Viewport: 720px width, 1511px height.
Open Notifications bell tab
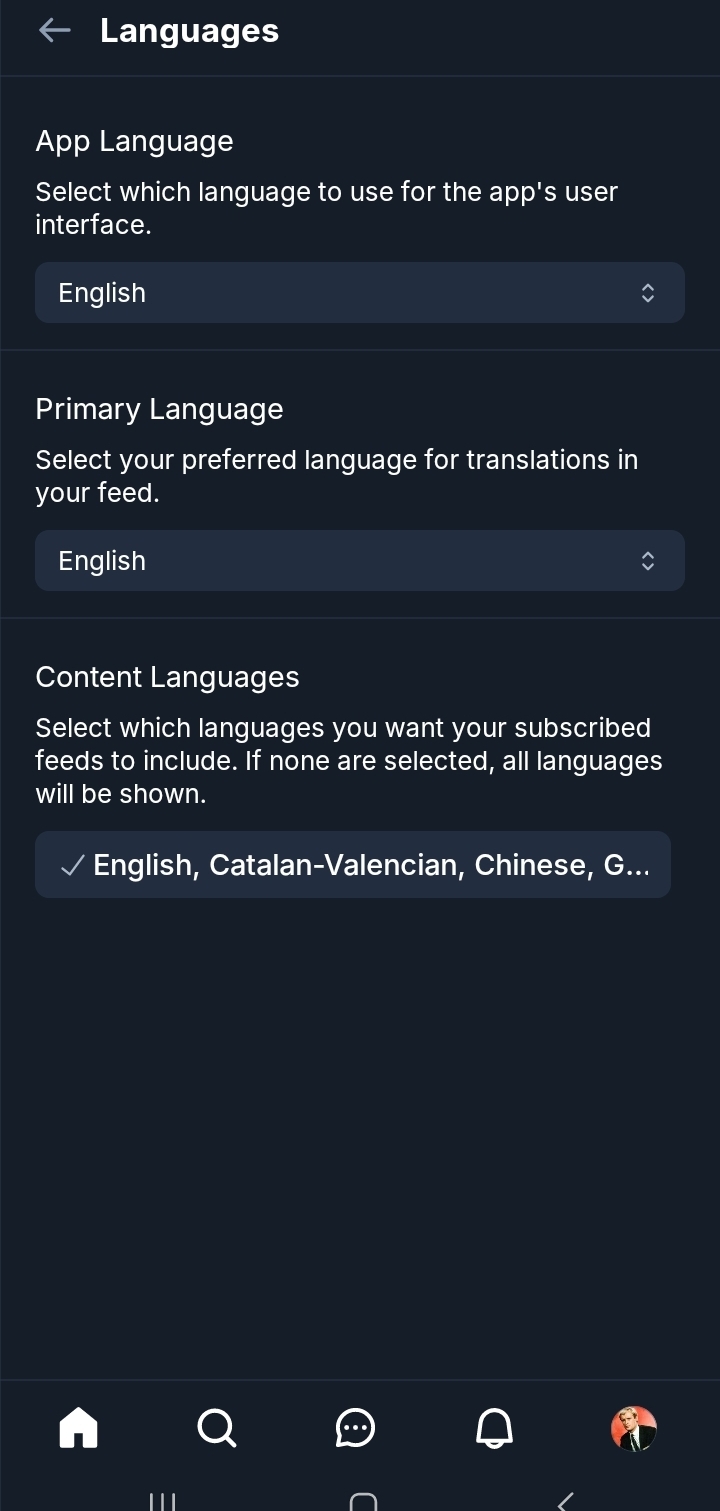tap(494, 1427)
